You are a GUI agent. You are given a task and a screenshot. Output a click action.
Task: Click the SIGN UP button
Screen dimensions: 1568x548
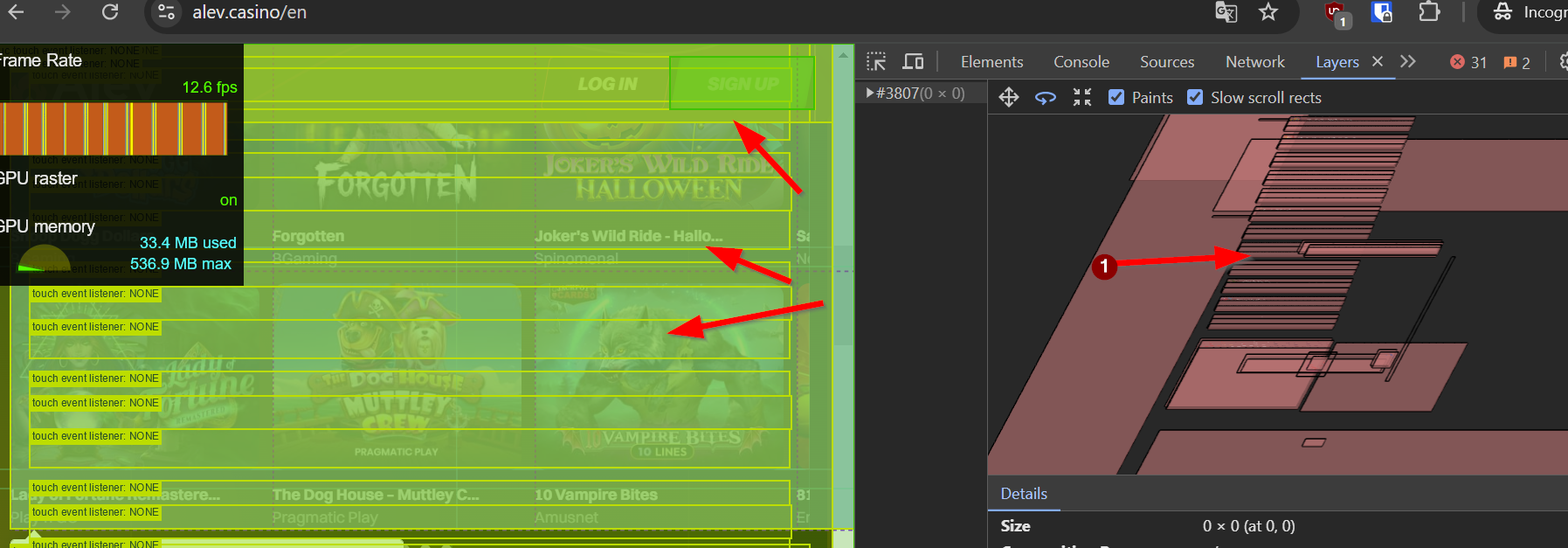click(742, 84)
